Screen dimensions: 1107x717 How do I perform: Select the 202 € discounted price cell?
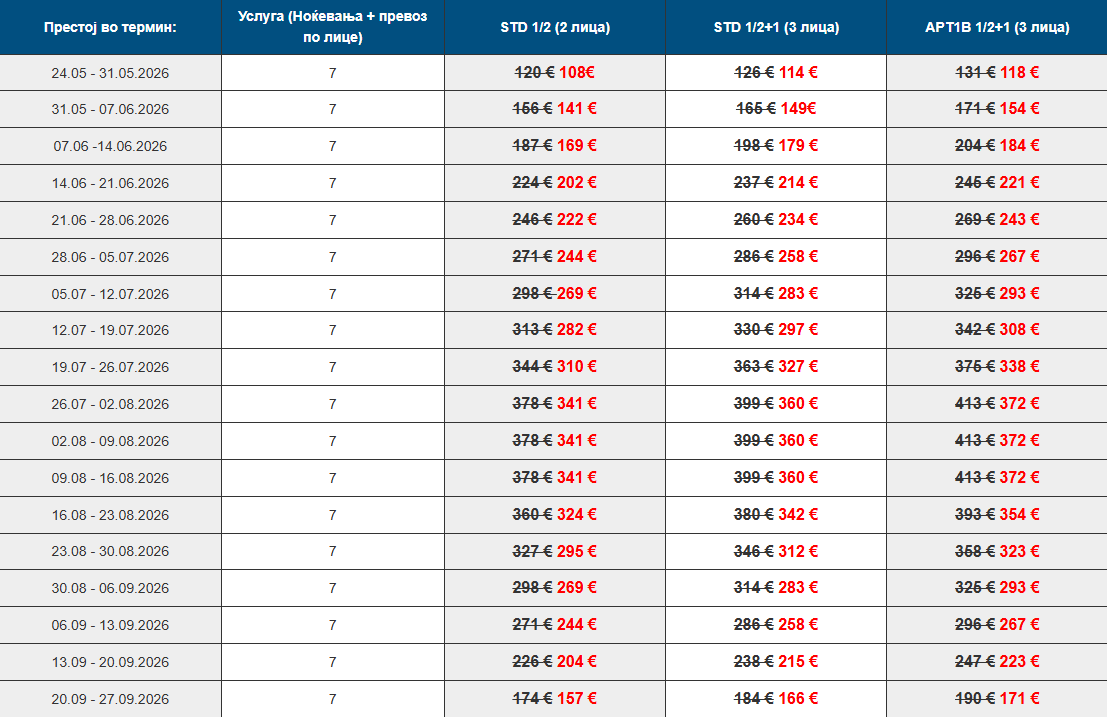coord(577,183)
